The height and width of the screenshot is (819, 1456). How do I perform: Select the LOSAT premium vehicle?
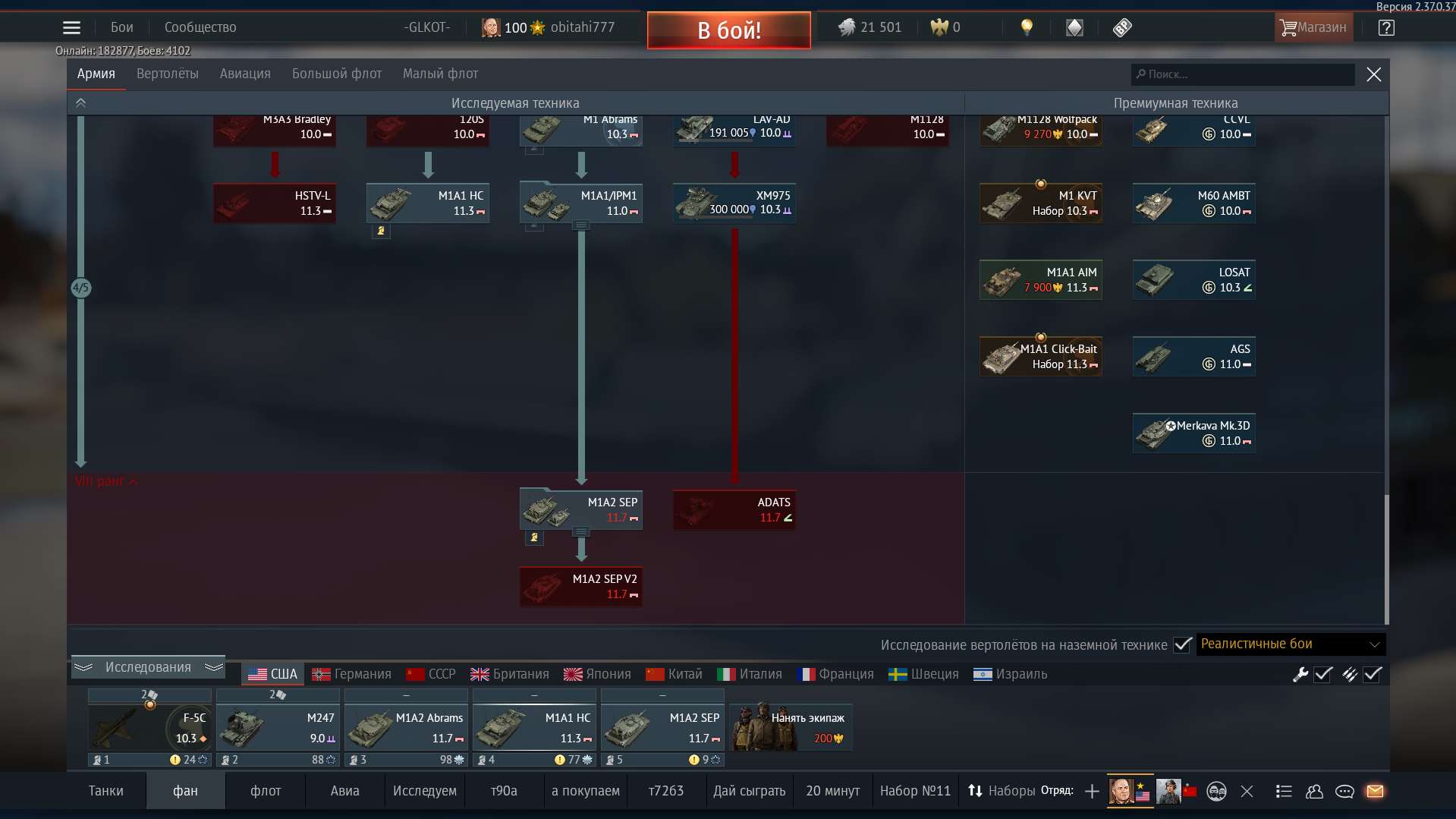1193,279
